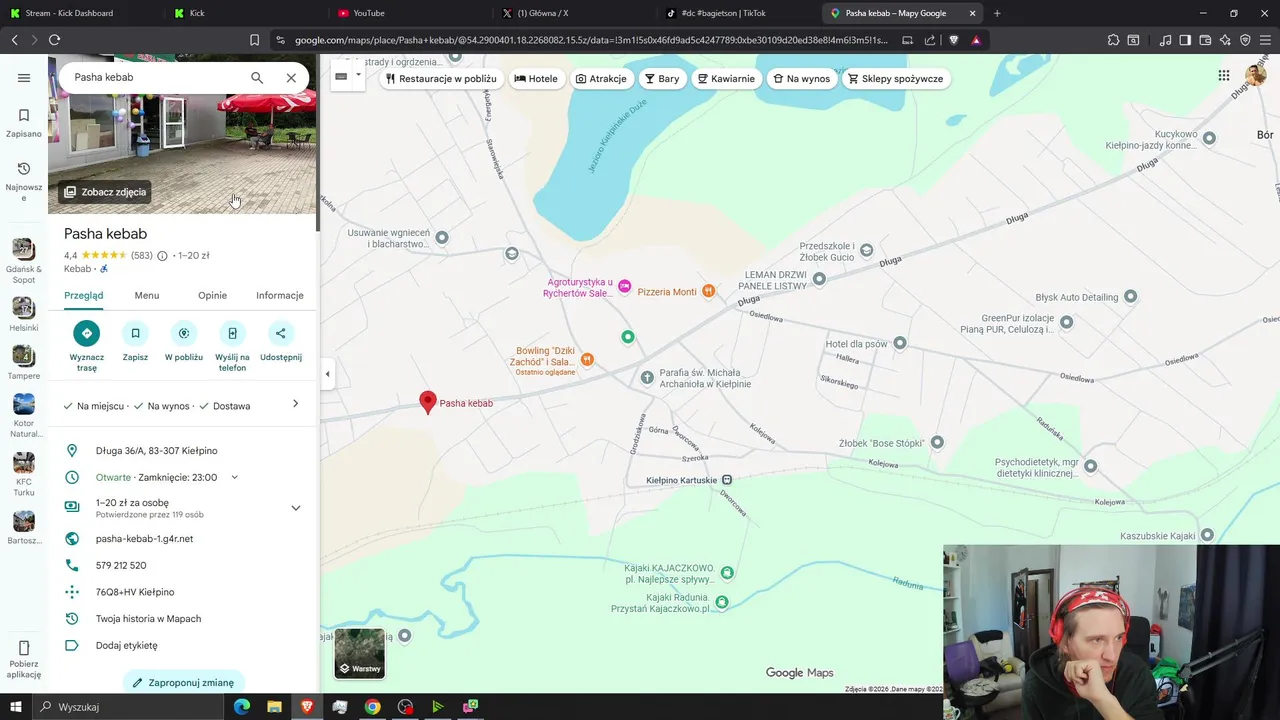This screenshot has width=1280, height=720.
Task: Click Pobierz aplikację phone icon
Action: (x=24, y=648)
